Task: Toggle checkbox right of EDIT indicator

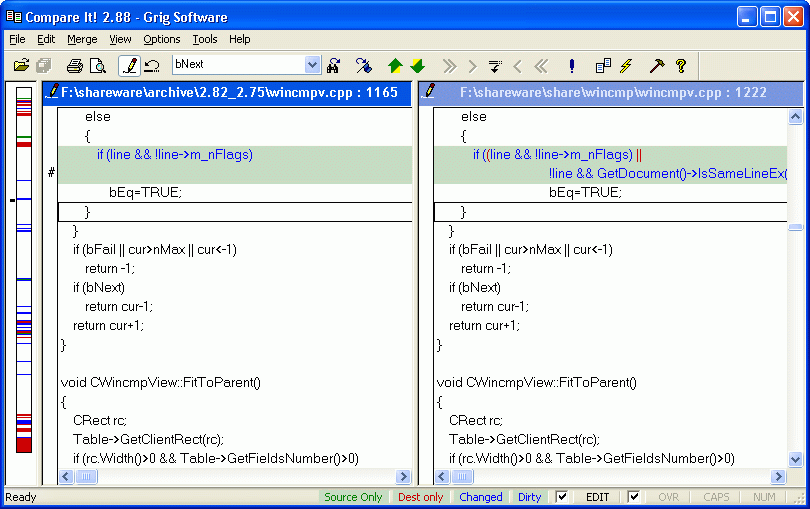Action: pos(633,497)
